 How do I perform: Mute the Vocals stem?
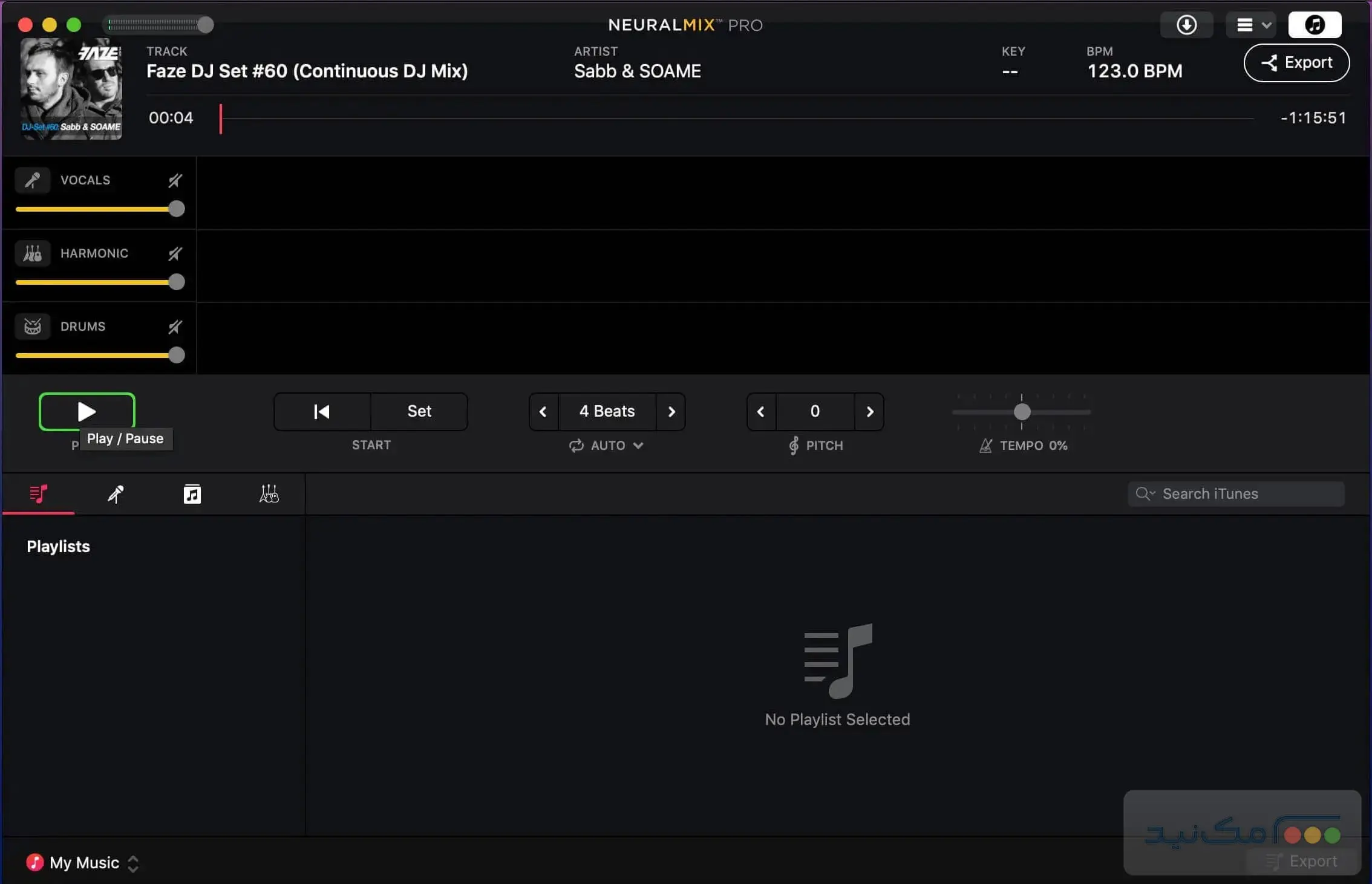[x=175, y=180]
